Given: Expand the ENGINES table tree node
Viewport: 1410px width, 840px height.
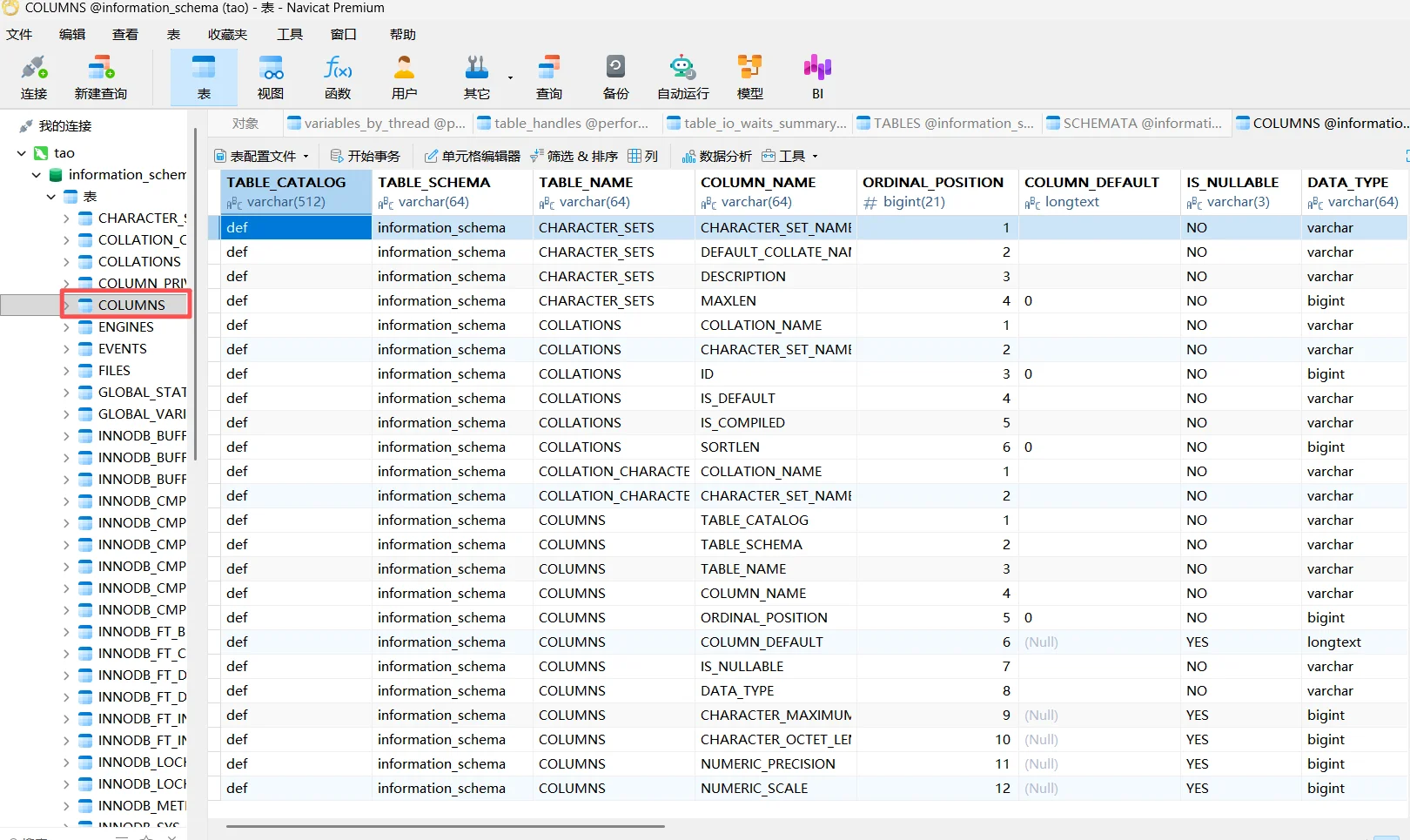Looking at the screenshot, I should 66,327.
